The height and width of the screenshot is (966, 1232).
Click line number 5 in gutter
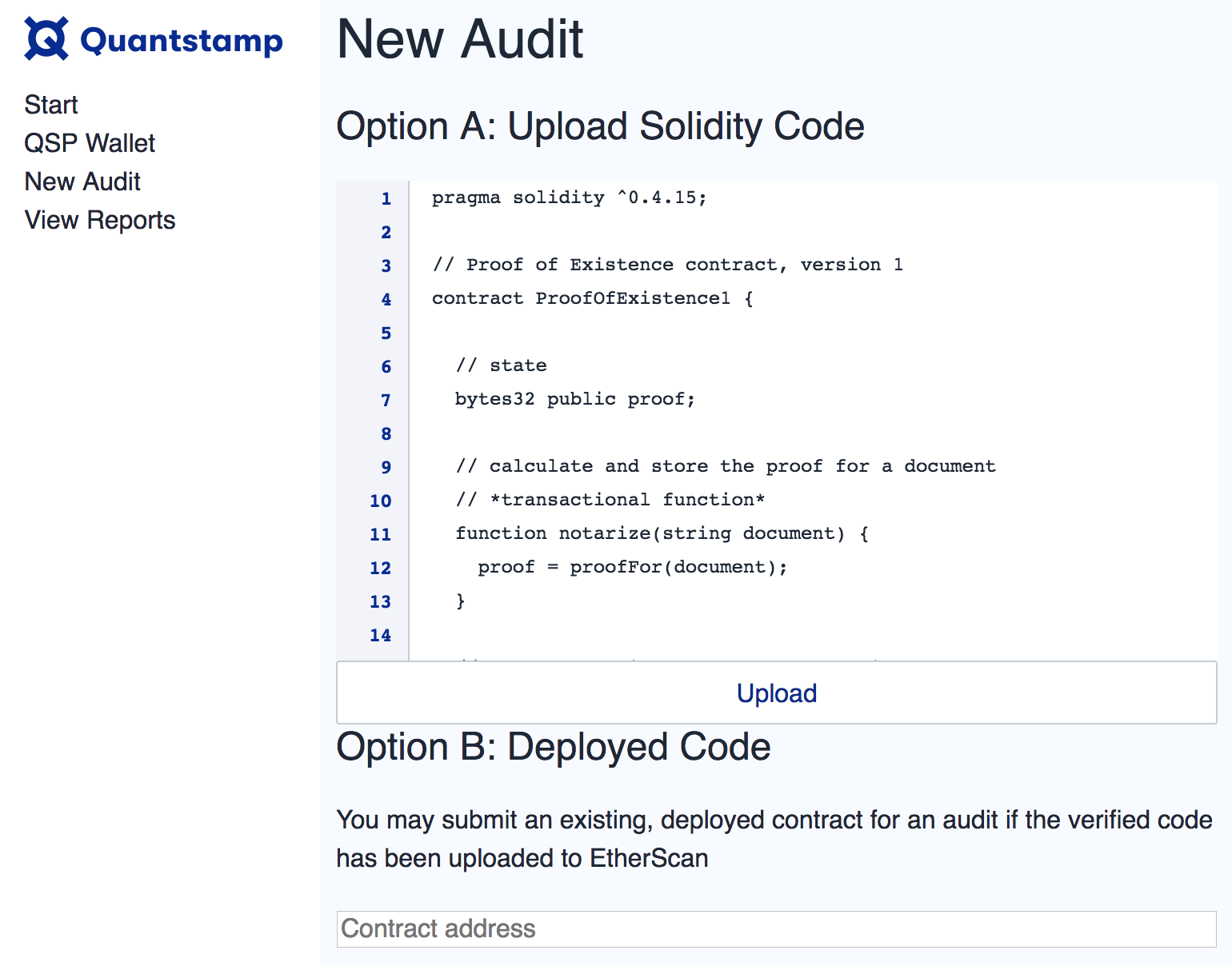(386, 333)
